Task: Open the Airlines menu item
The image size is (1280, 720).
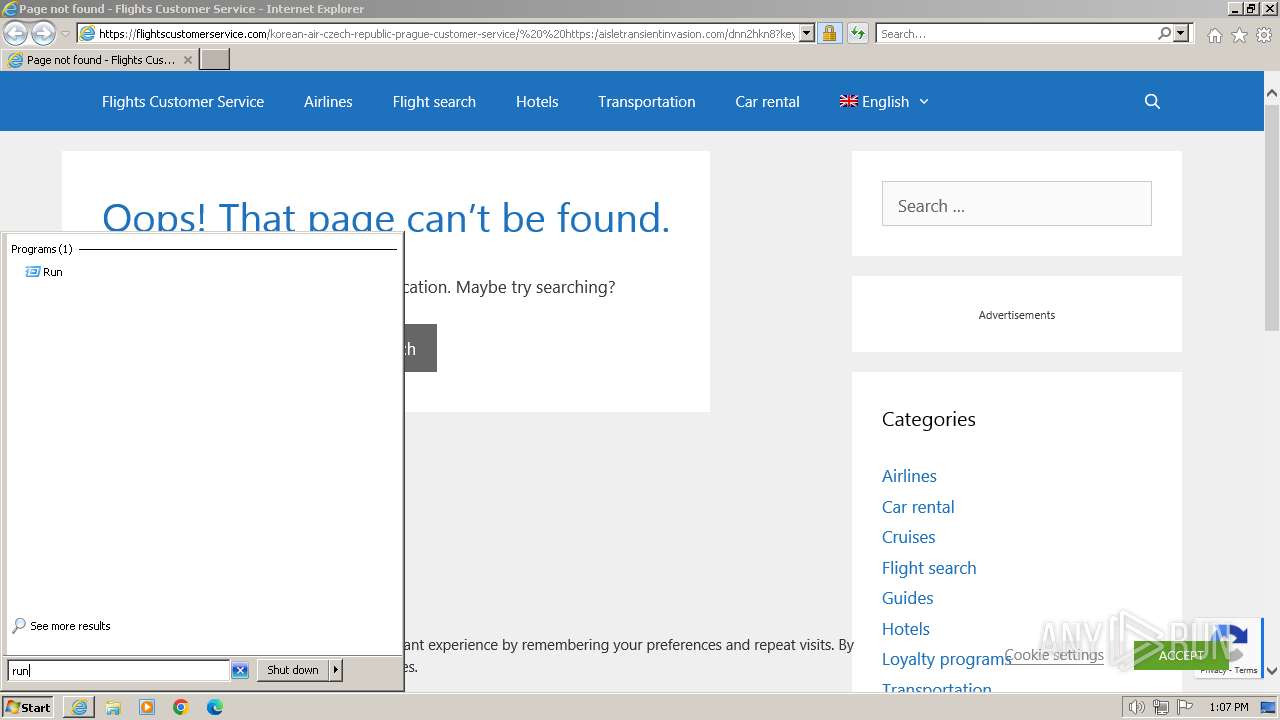Action: (328, 101)
